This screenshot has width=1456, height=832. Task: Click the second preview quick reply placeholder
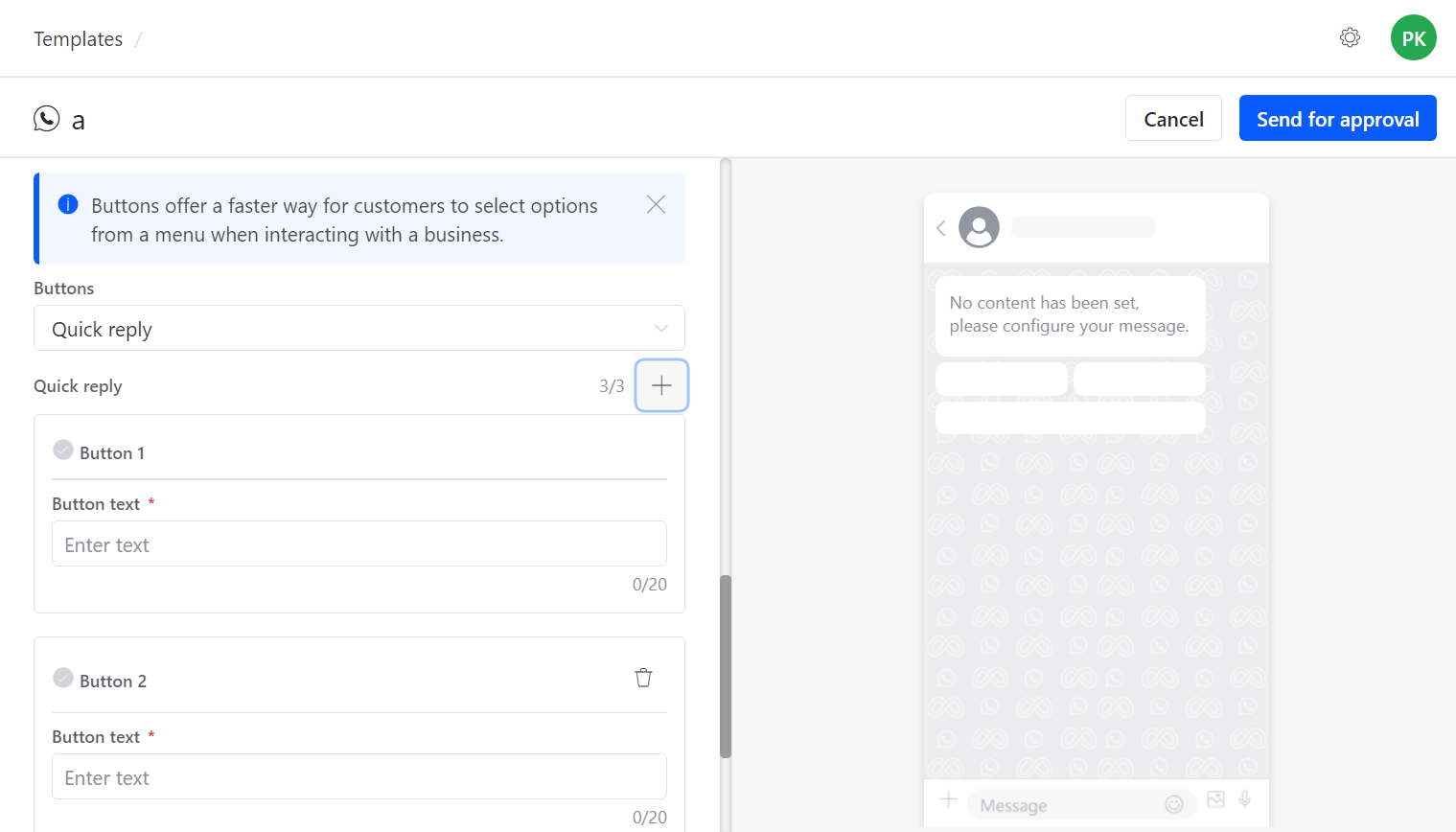coord(1139,379)
